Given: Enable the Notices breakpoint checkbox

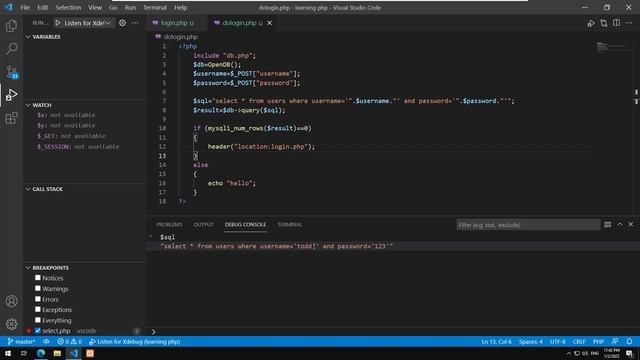Looking at the screenshot, I should click(38, 278).
